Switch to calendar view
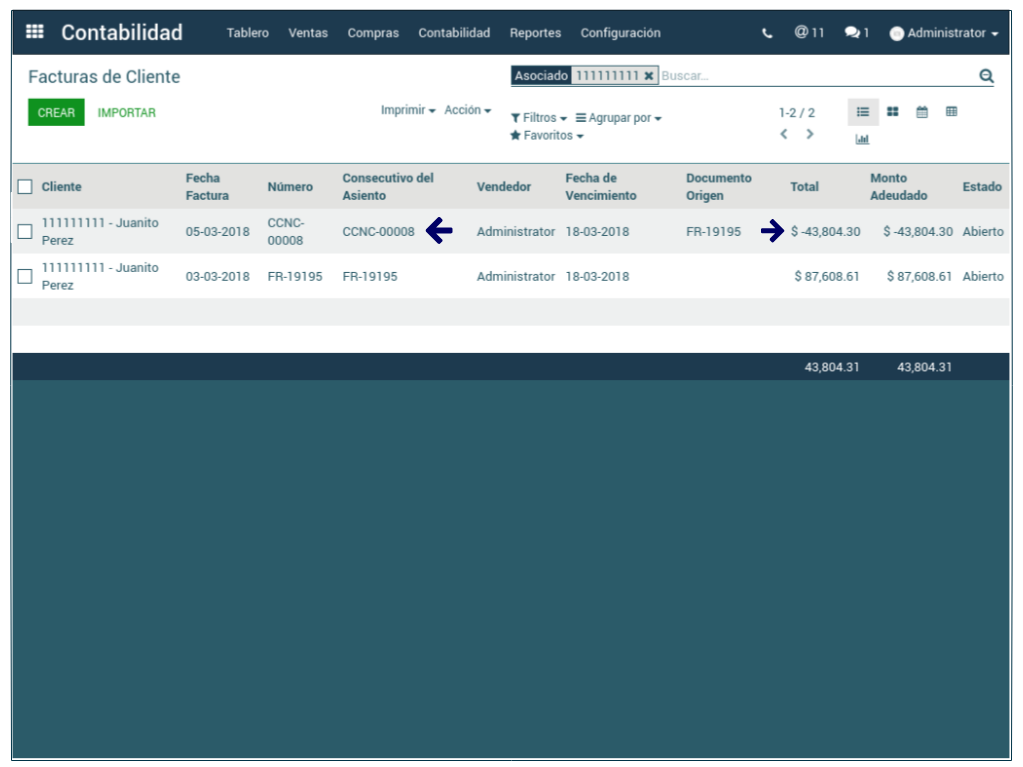 pos(922,112)
